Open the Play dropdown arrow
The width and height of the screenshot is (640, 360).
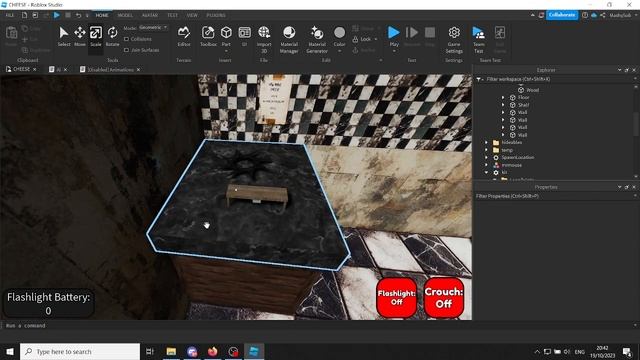point(394,51)
